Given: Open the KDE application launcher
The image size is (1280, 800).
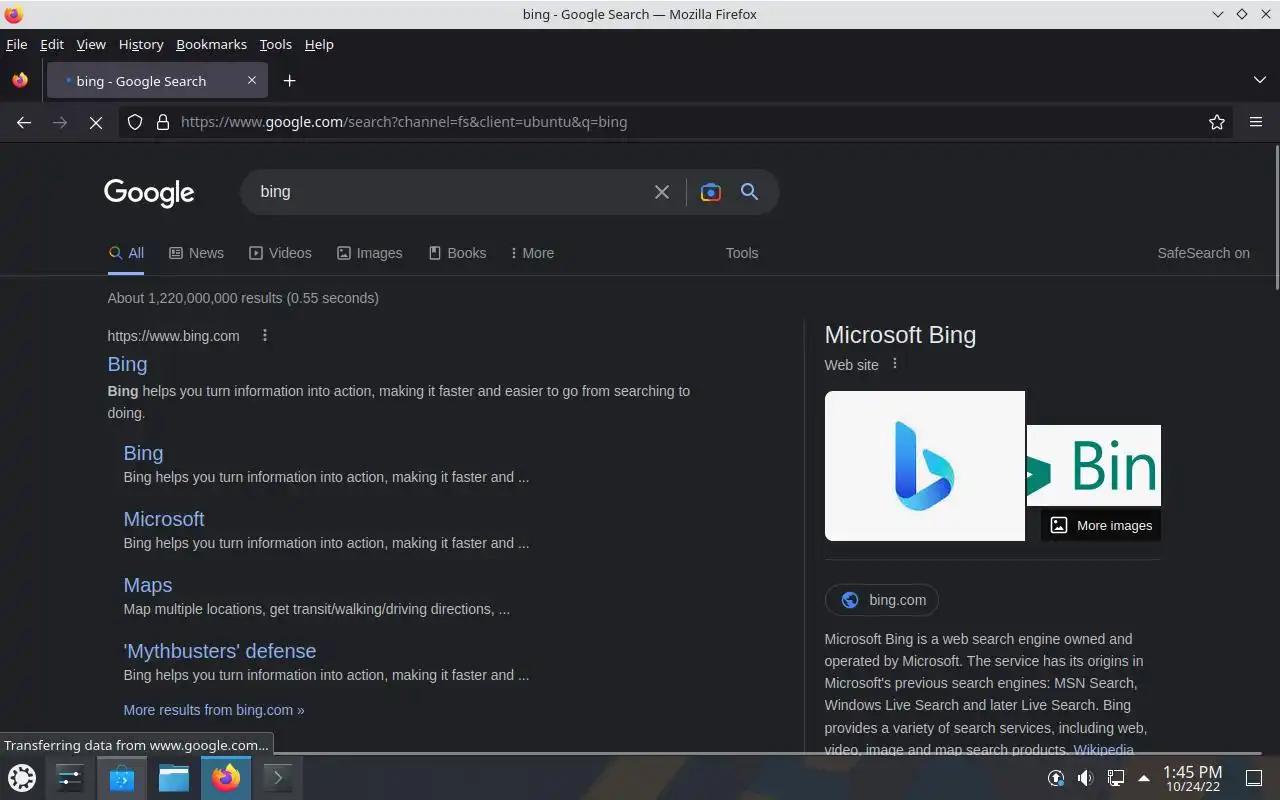Looking at the screenshot, I should (22, 777).
